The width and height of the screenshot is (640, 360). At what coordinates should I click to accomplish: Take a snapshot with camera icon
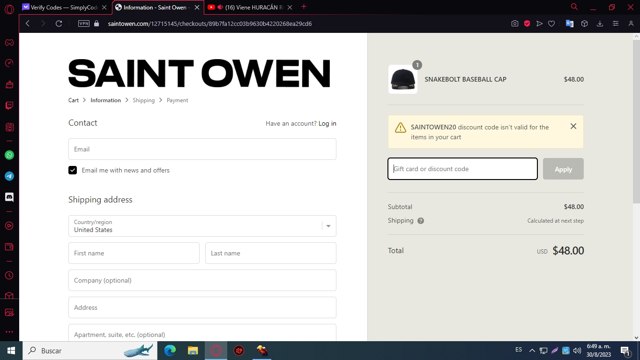(515, 24)
